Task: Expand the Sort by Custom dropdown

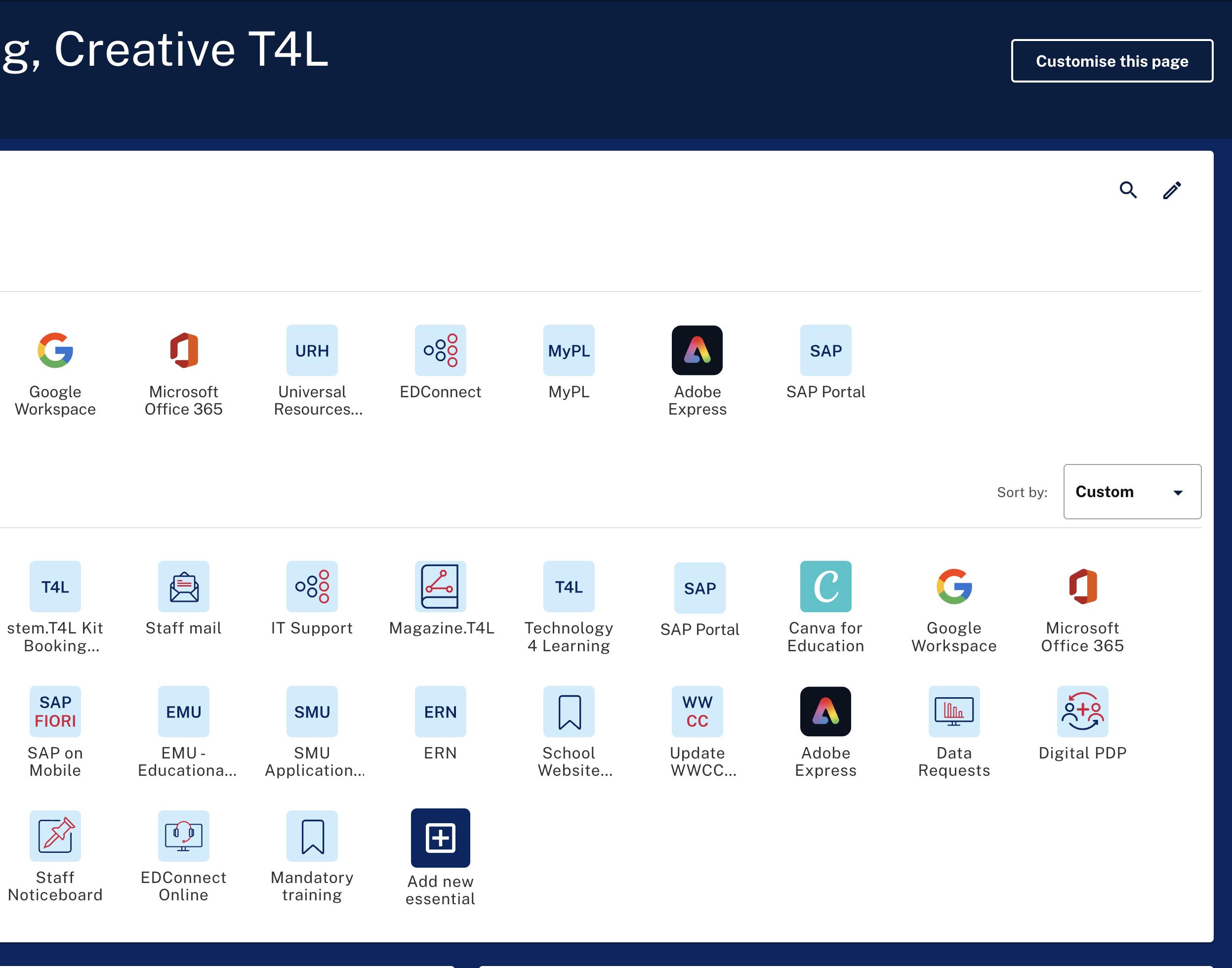Action: pyautogui.click(x=1132, y=491)
